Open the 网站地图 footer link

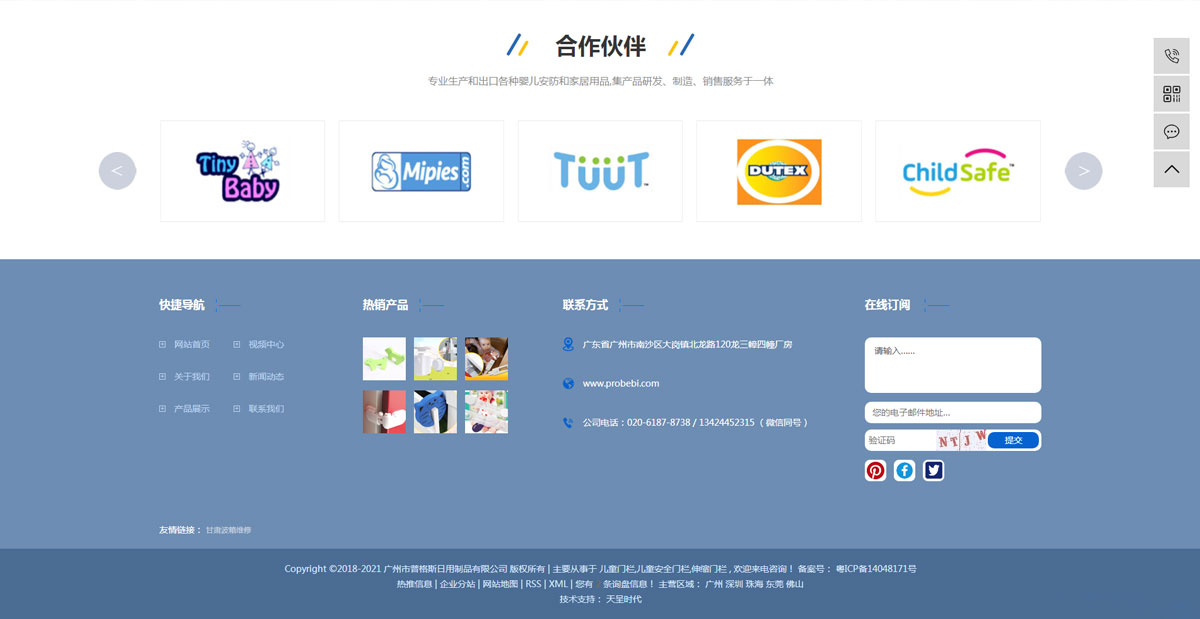point(501,584)
